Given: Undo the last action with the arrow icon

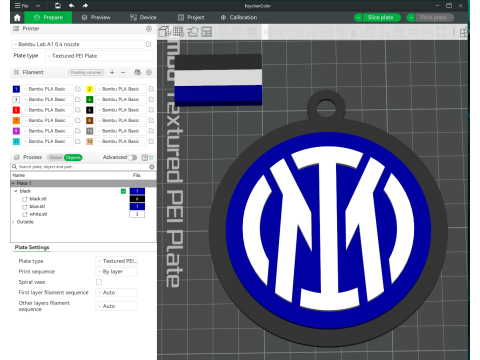Looking at the screenshot, I should pyautogui.click(x=71, y=6).
